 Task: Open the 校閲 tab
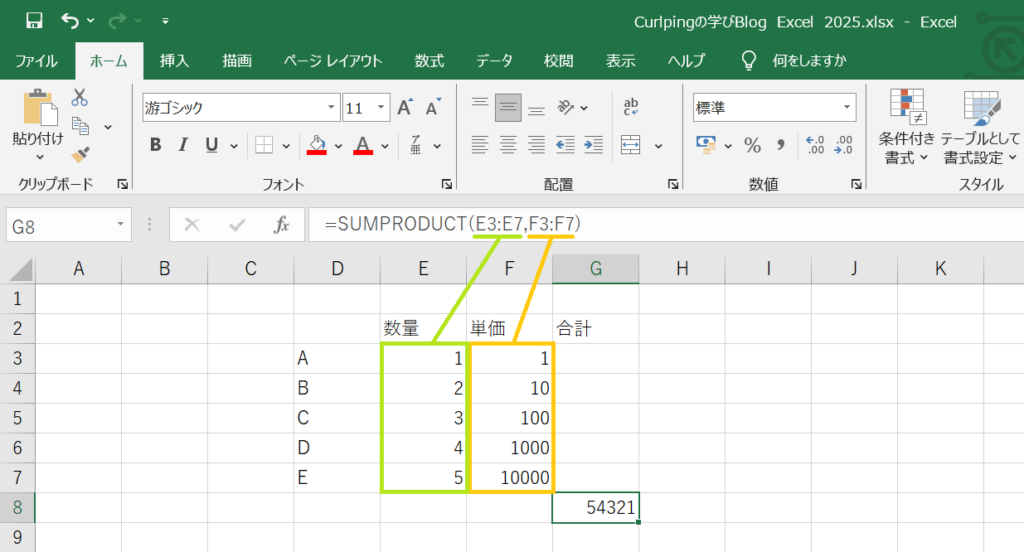(x=558, y=61)
